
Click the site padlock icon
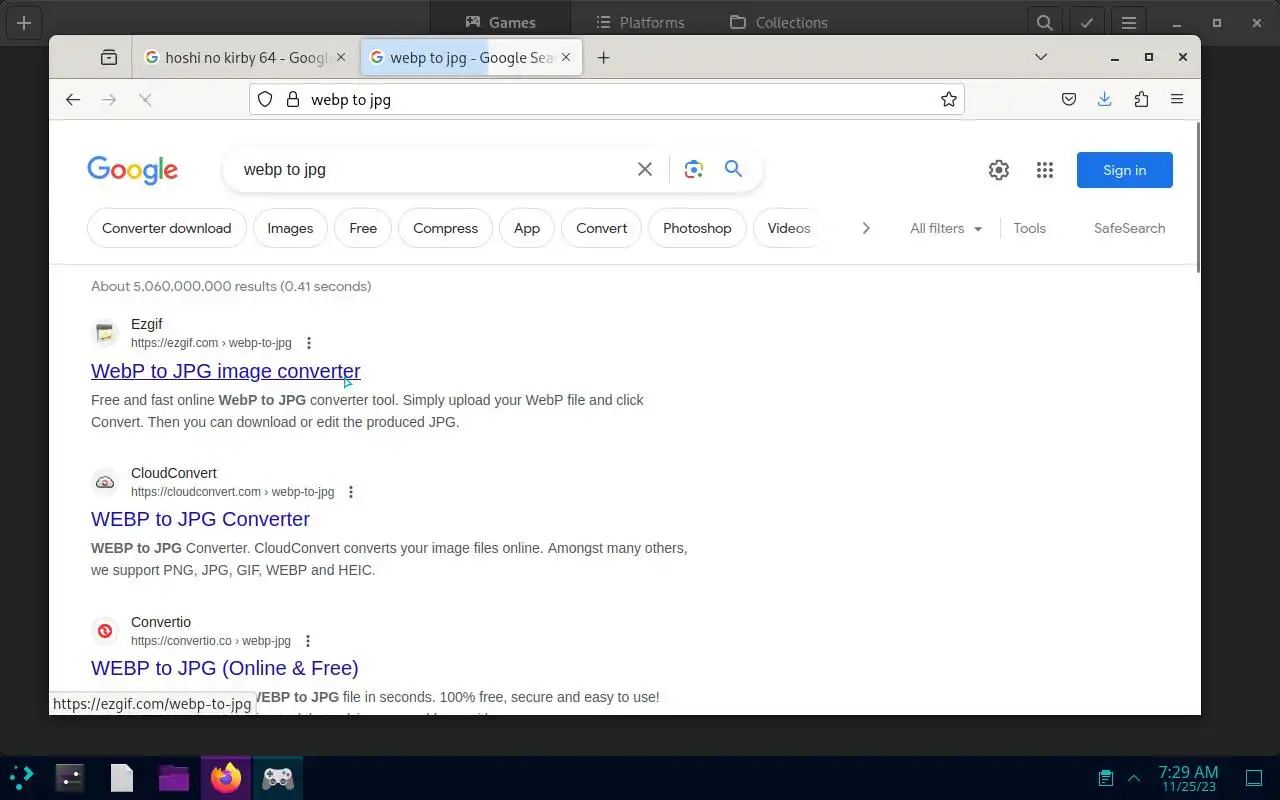point(293,99)
